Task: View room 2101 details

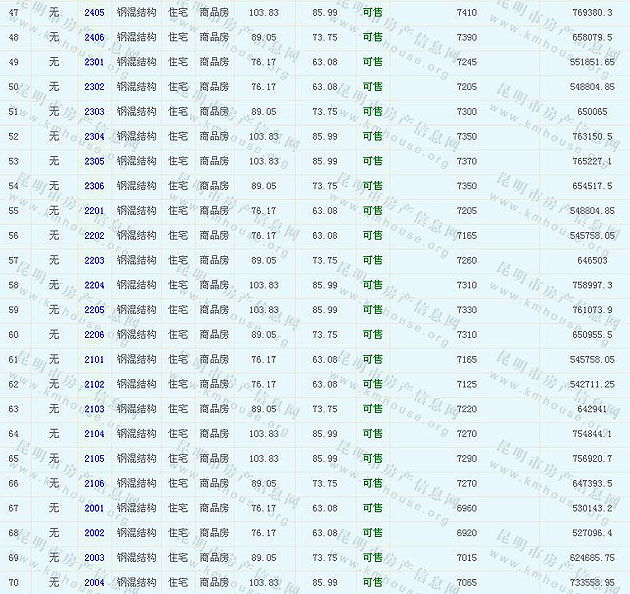Action: [x=94, y=359]
